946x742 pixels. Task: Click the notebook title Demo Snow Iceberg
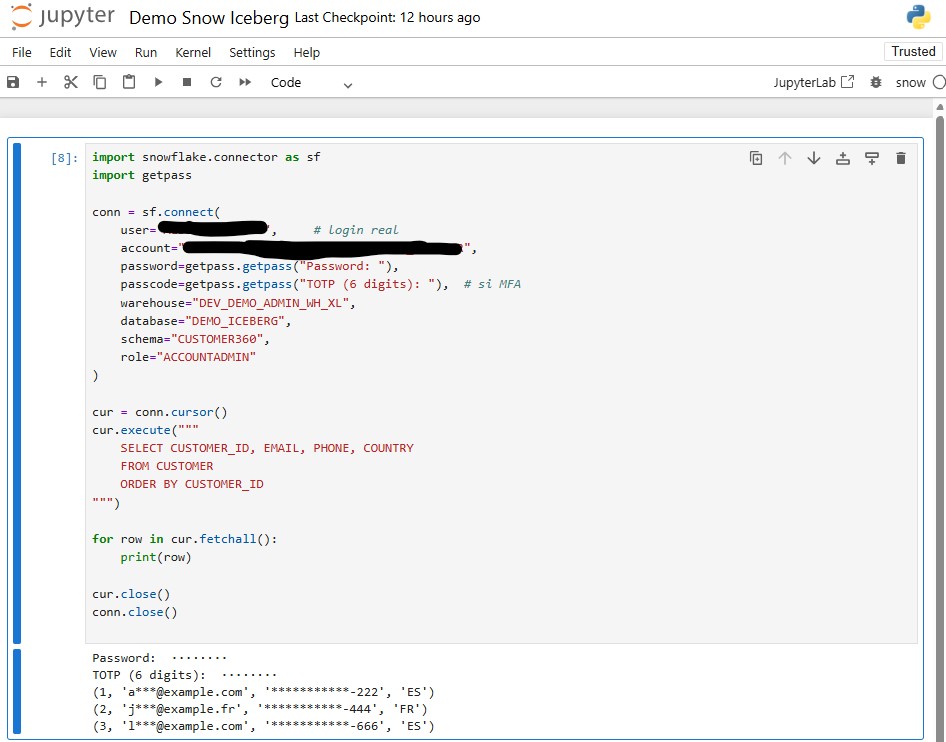click(x=209, y=18)
